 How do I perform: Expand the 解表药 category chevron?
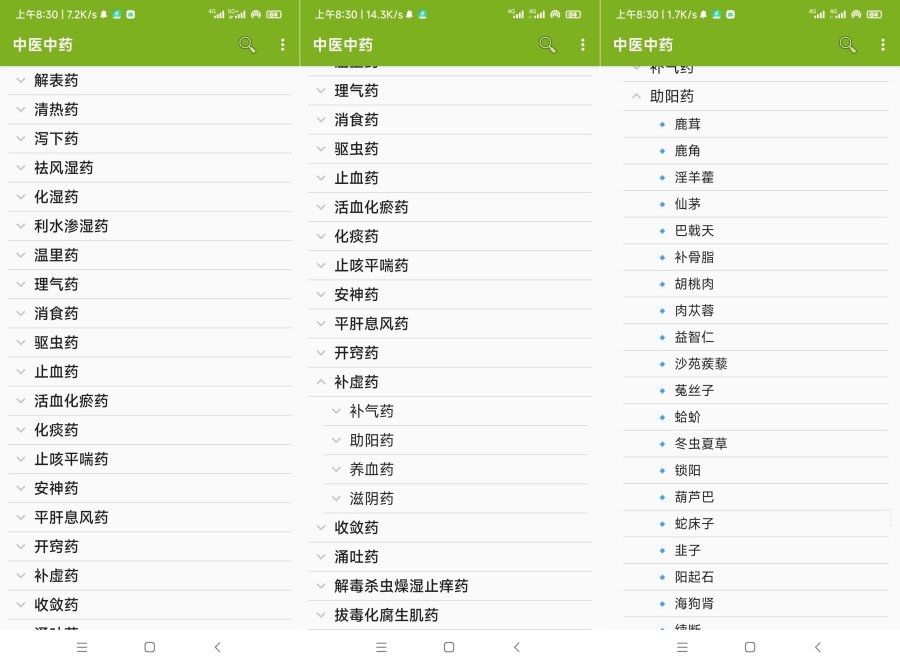(21, 80)
